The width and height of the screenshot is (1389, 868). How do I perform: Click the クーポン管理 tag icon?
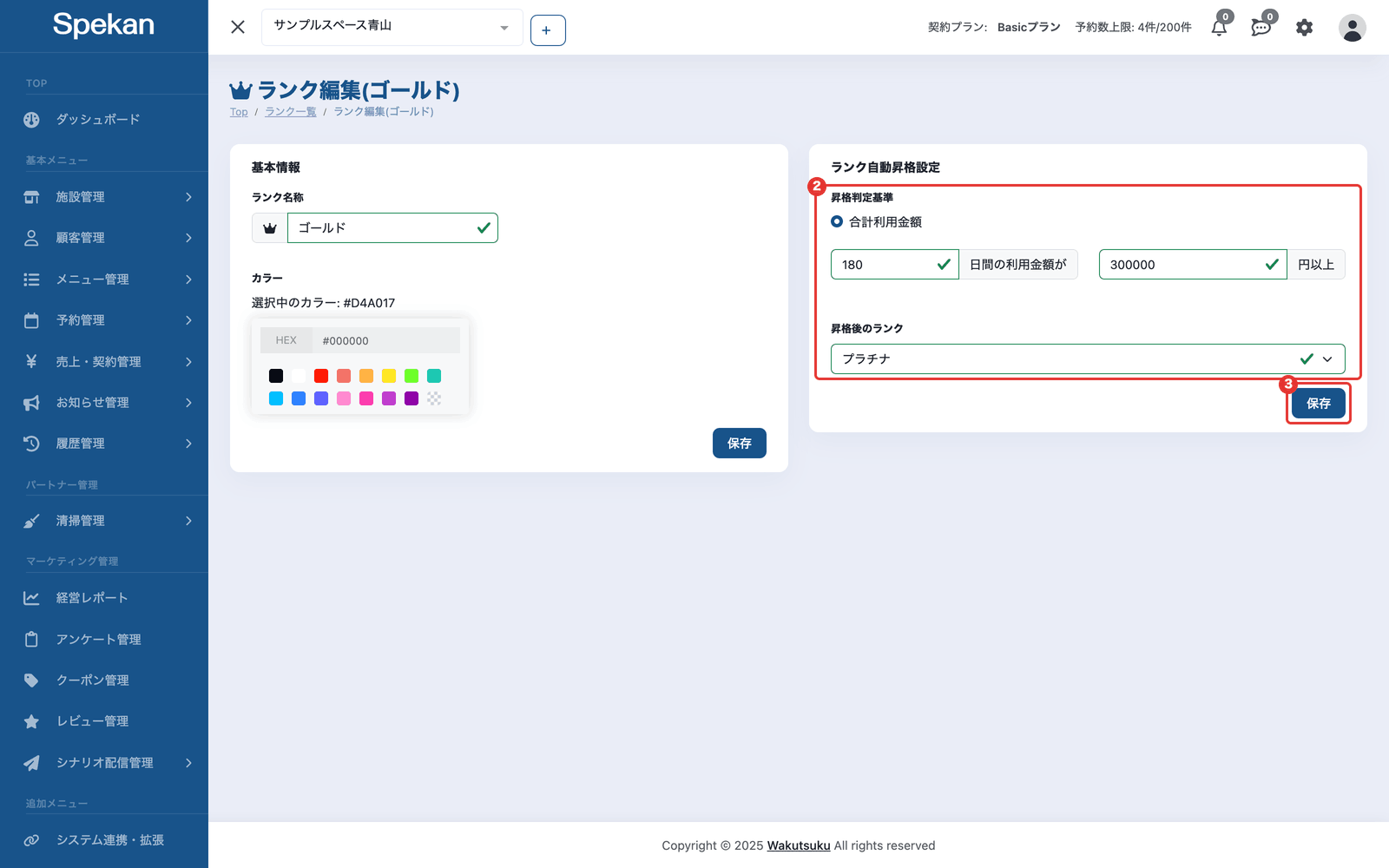click(x=31, y=681)
